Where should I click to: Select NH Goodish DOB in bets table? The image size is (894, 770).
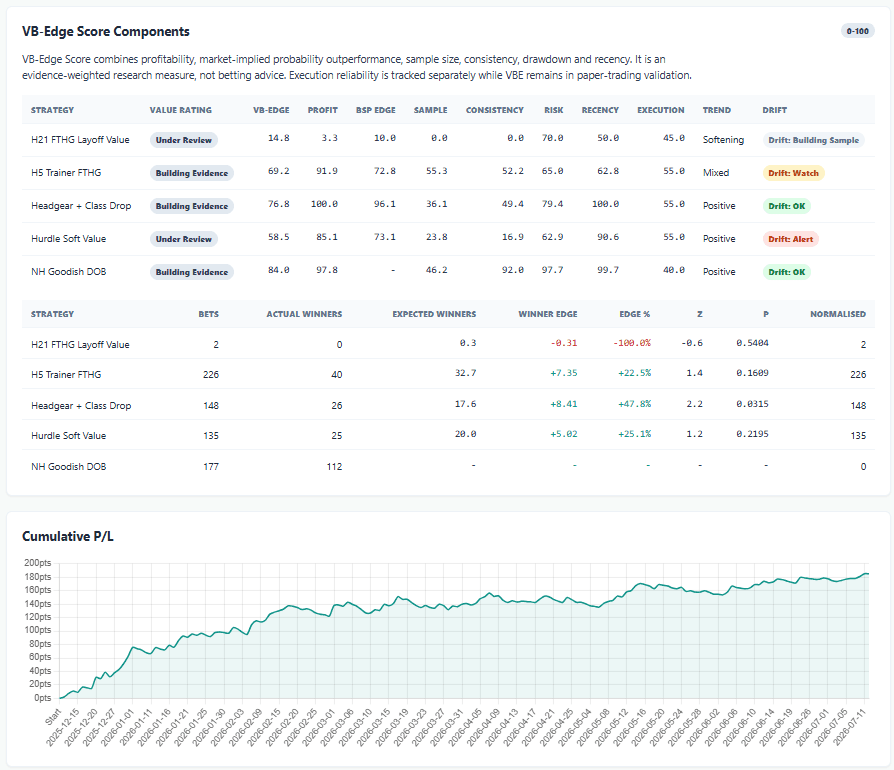click(68, 467)
